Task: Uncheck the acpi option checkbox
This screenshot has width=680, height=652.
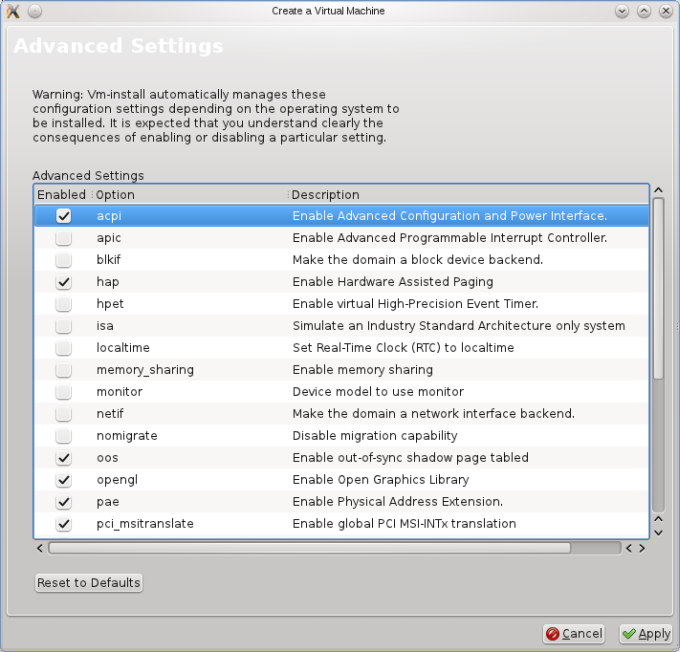Action: (64, 216)
